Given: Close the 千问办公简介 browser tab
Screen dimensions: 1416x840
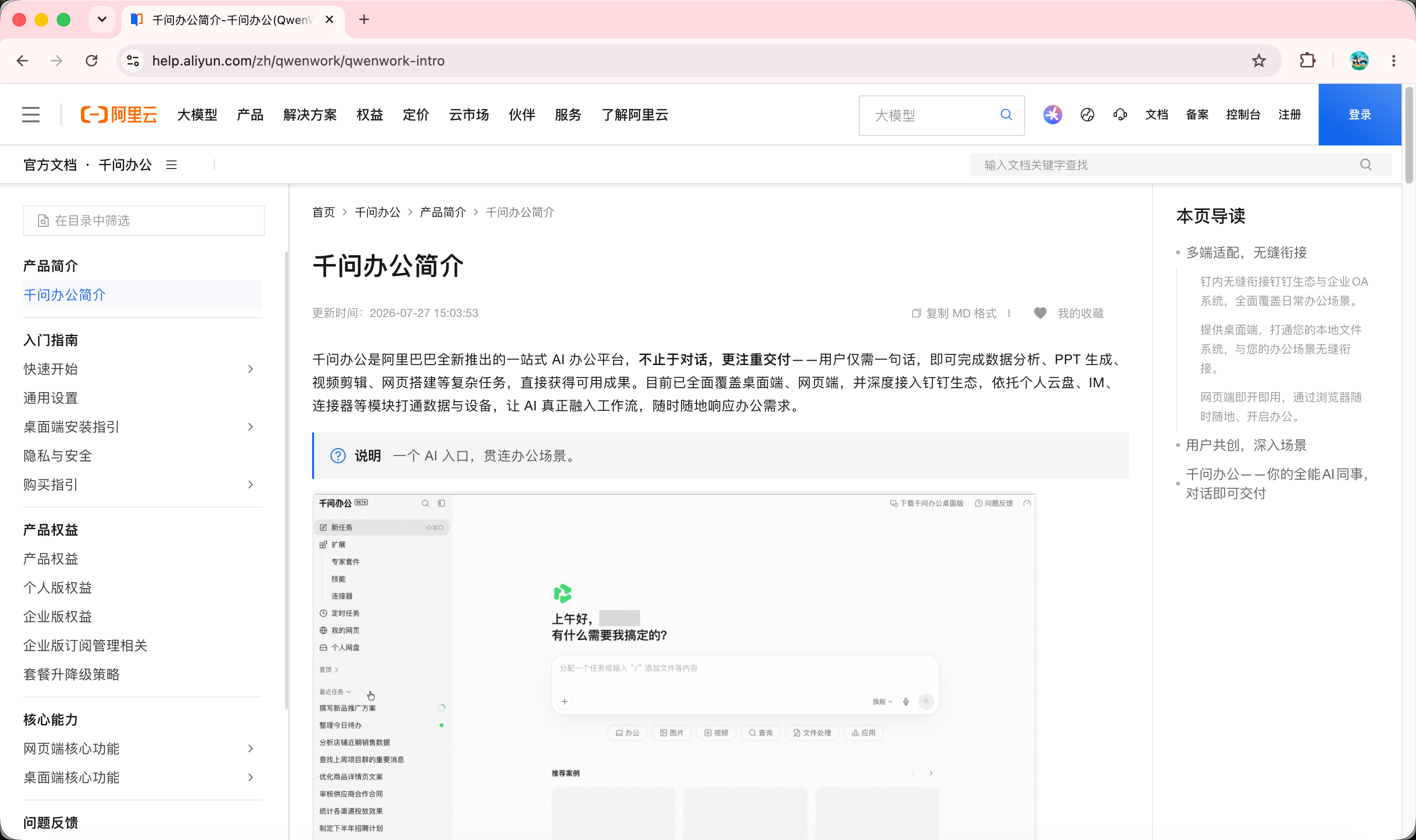Looking at the screenshot, I should click(x=329, y=20).
